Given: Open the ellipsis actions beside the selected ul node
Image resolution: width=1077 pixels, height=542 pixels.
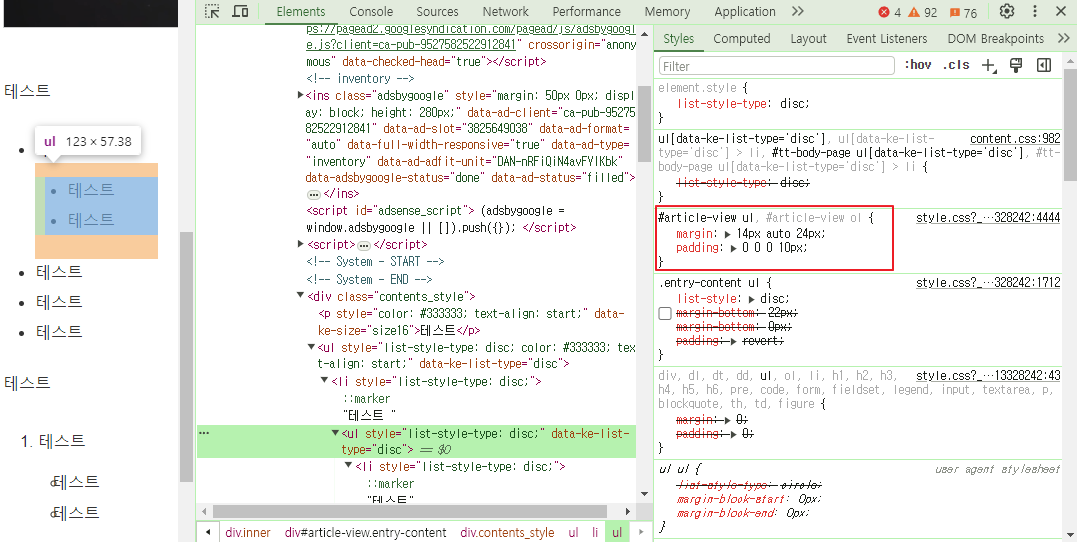Looking at the screenshot, I should 203,433.
